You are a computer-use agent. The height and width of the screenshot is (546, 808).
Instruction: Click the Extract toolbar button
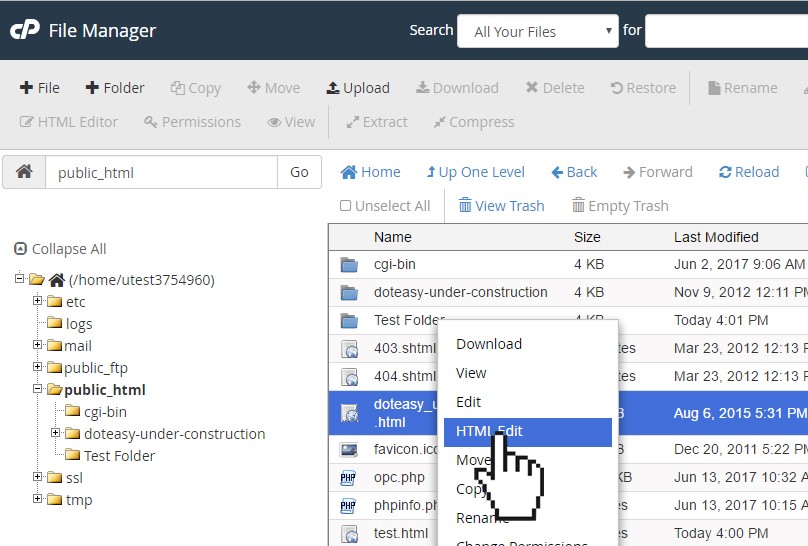[377, 122]
